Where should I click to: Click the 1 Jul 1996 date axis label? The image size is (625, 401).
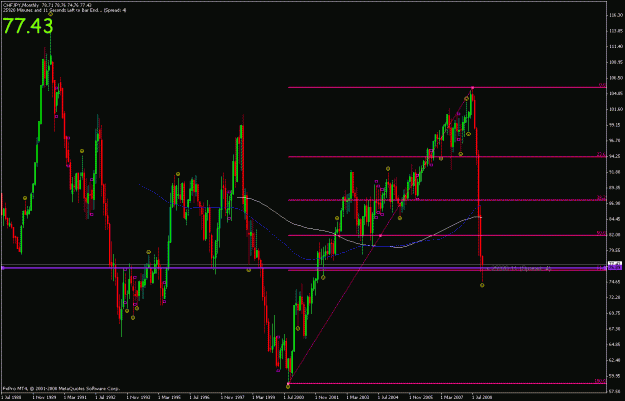click(199, 397)
